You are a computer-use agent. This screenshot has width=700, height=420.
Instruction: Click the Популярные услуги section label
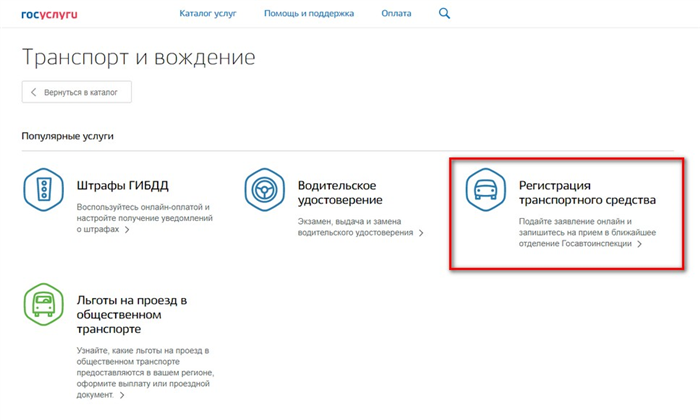67,136
